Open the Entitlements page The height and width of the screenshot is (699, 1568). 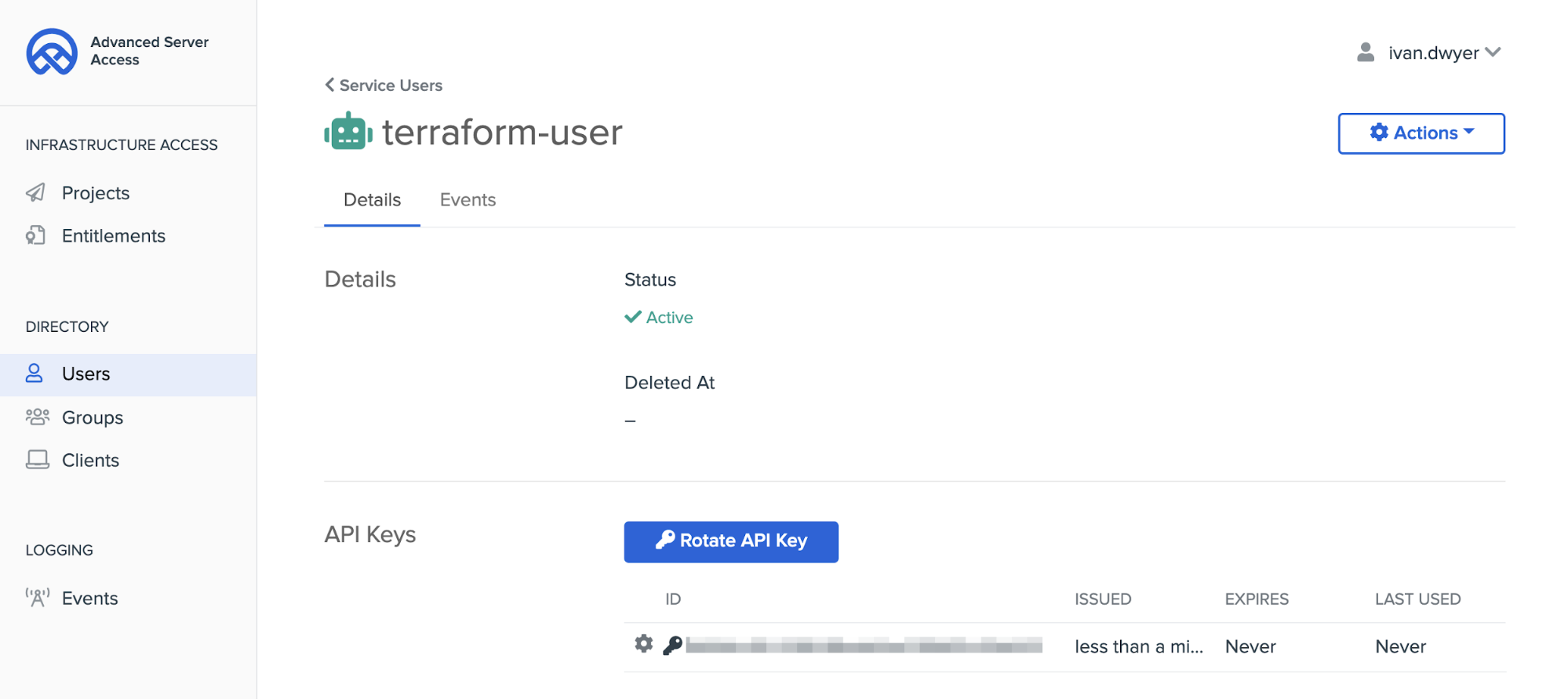point(114,236)
